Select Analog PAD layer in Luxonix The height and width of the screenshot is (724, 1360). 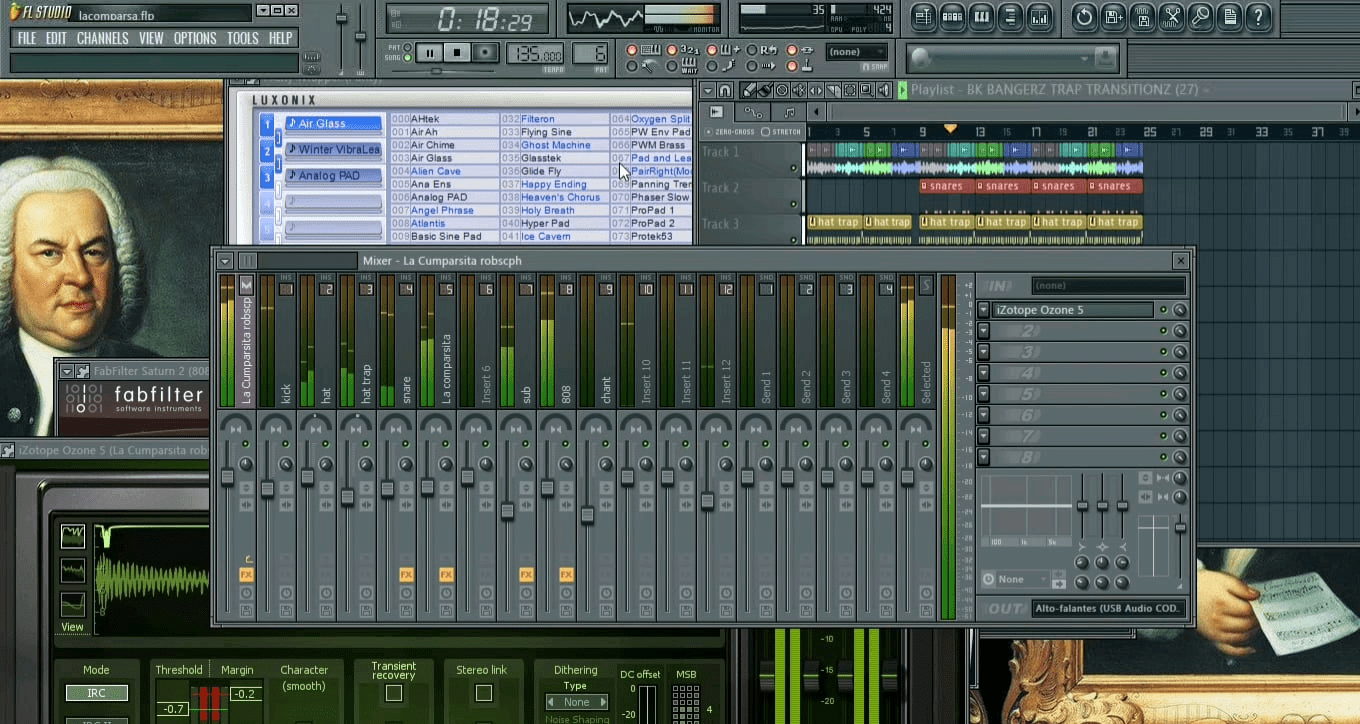[333, 176]
